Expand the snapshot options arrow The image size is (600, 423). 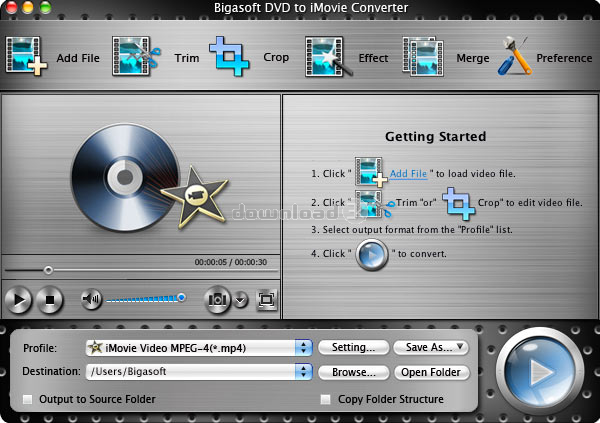(241, 299)
